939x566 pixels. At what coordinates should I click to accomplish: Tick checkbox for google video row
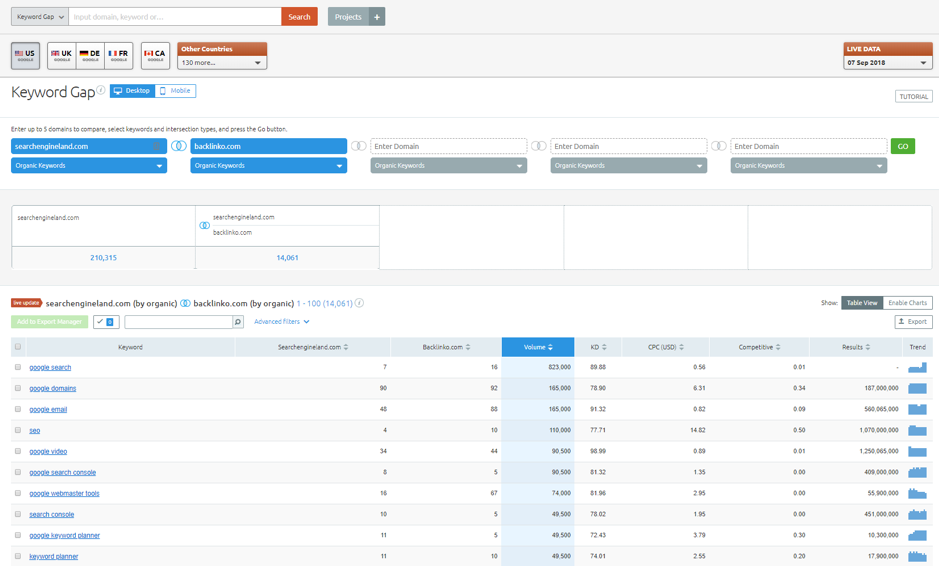click(18, 451)
